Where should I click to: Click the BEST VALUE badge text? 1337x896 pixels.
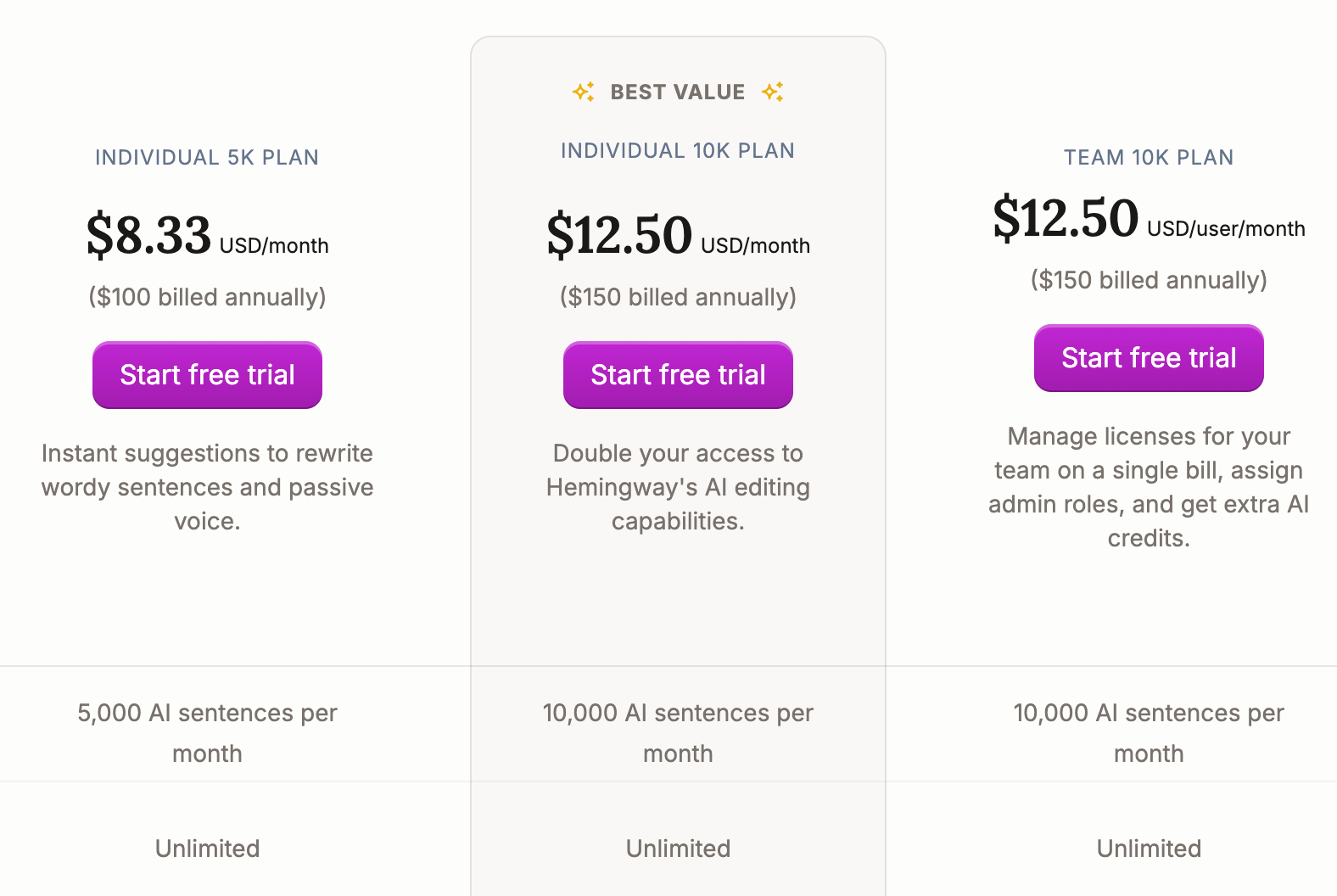[677, 92]
